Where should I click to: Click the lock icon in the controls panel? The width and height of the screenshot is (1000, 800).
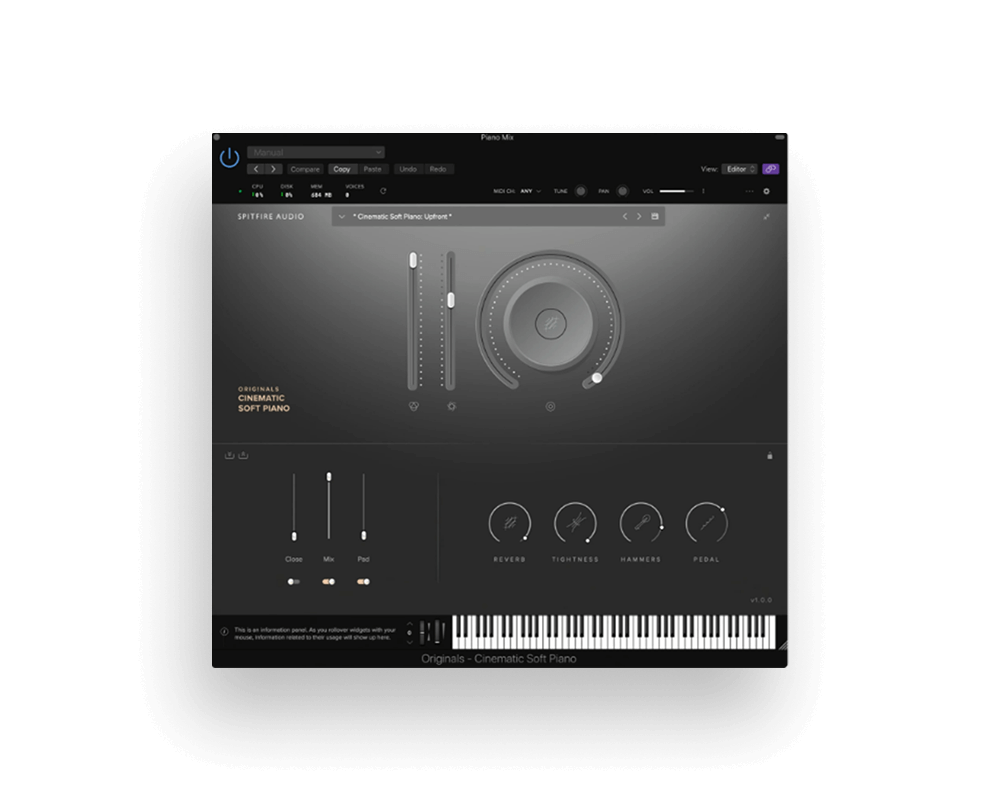[770, 456]
